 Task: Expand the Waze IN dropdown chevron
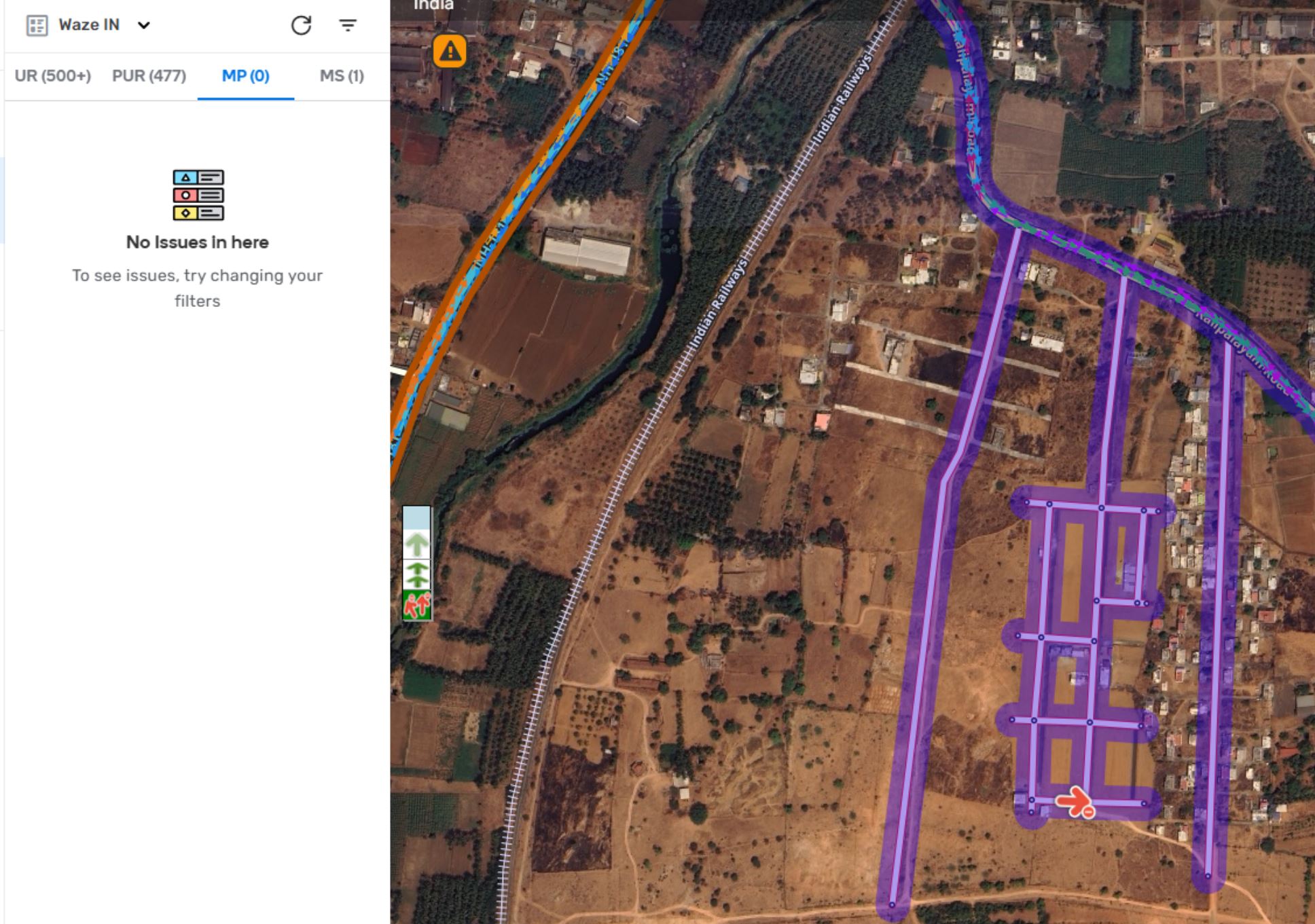click(143, 26)
